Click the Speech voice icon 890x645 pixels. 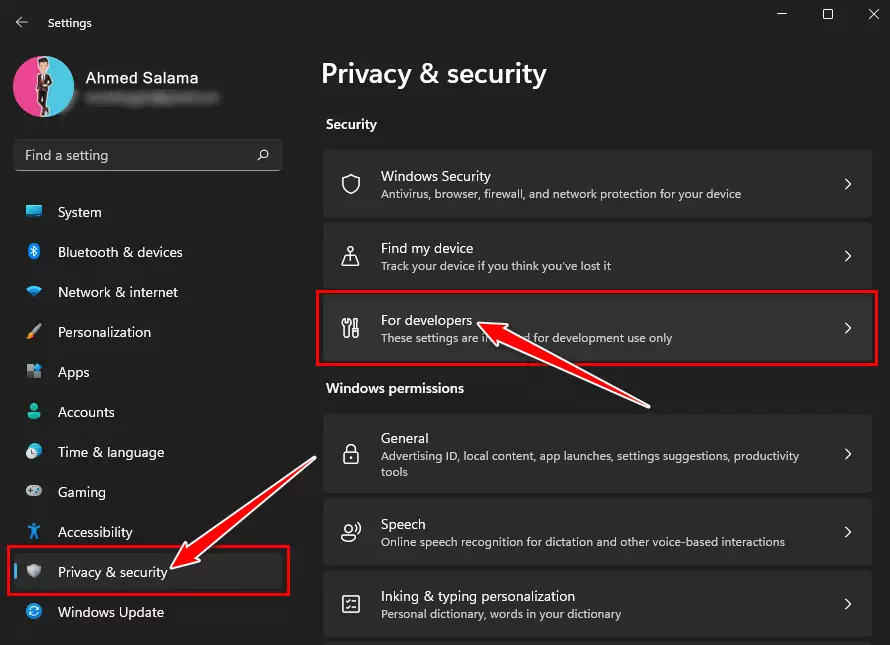point(351,532)
